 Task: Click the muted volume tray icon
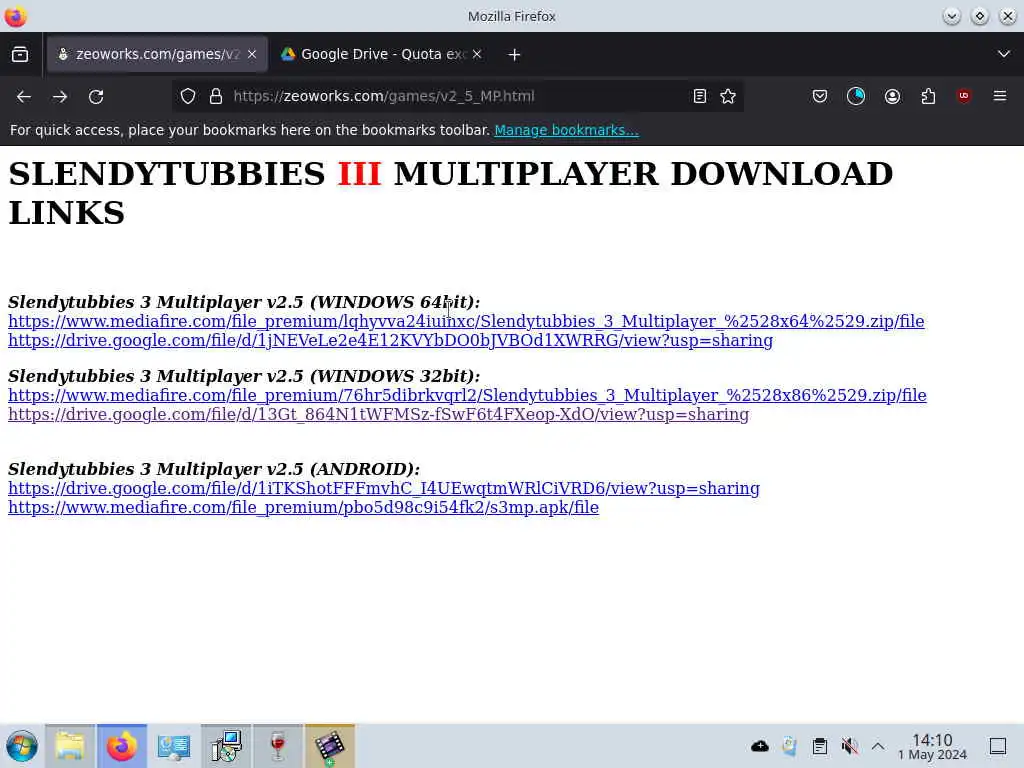click(849, 746)
